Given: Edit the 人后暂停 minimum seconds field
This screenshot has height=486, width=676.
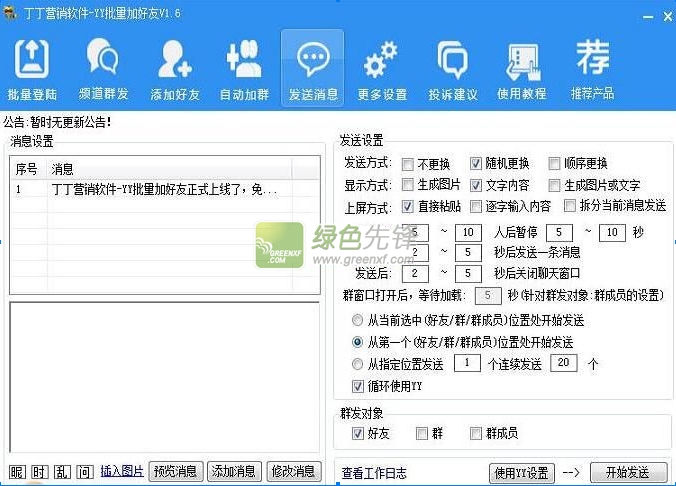Looking at the screenshot, I should coord(559,232).
